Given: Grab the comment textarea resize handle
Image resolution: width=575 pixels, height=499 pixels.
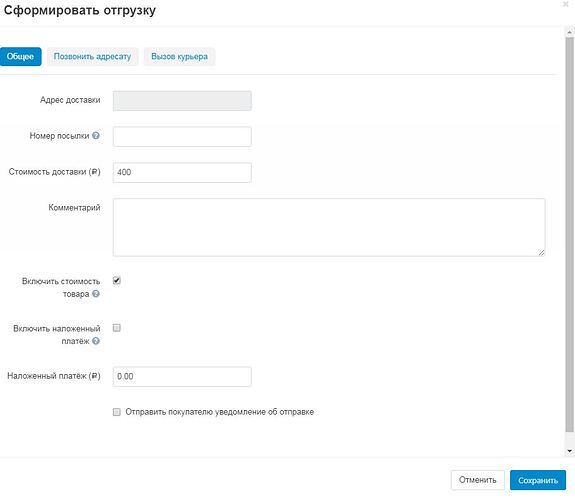Looking at the screenshot, I should [542, 253].
